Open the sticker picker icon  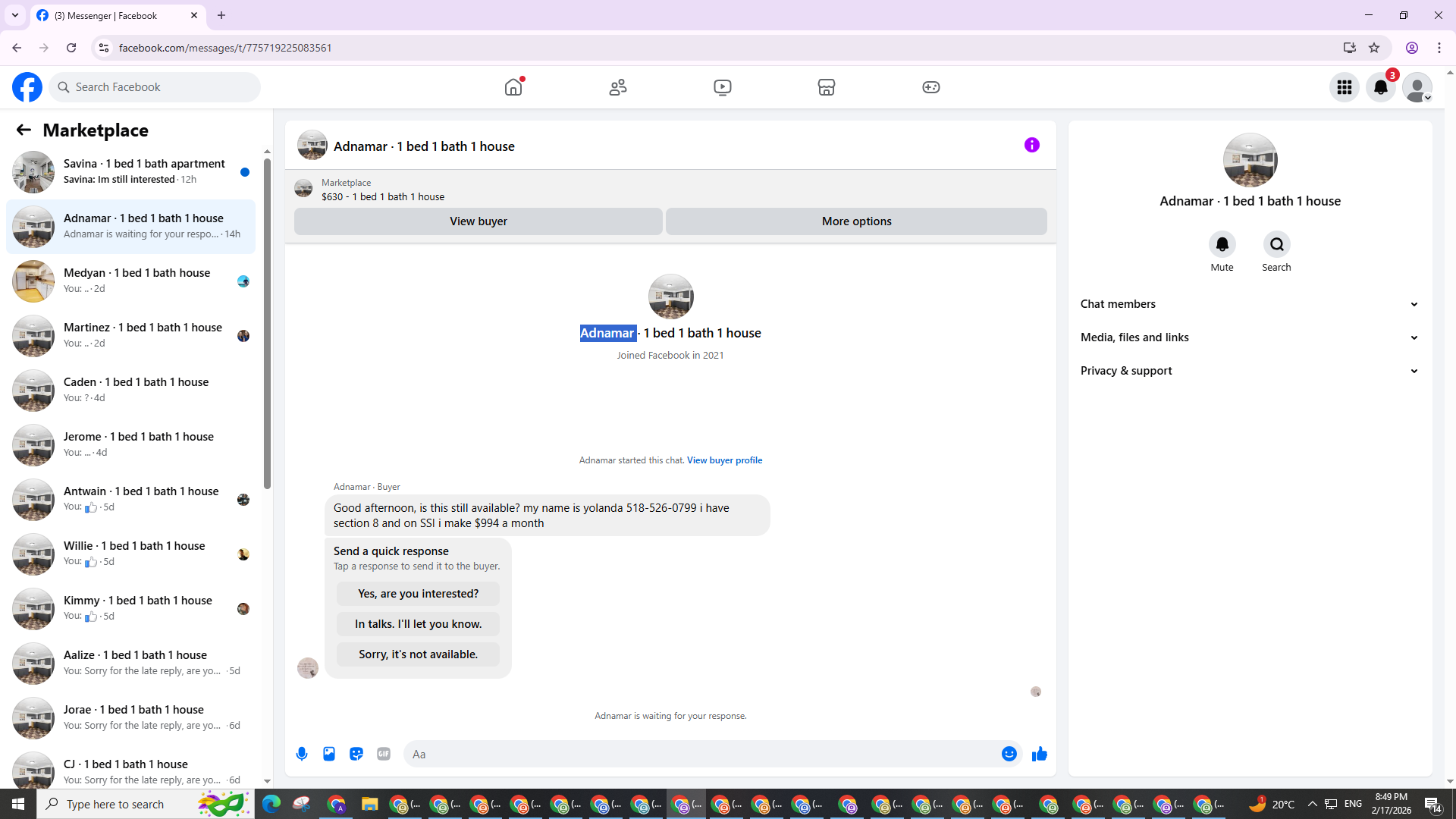point(356,754)
